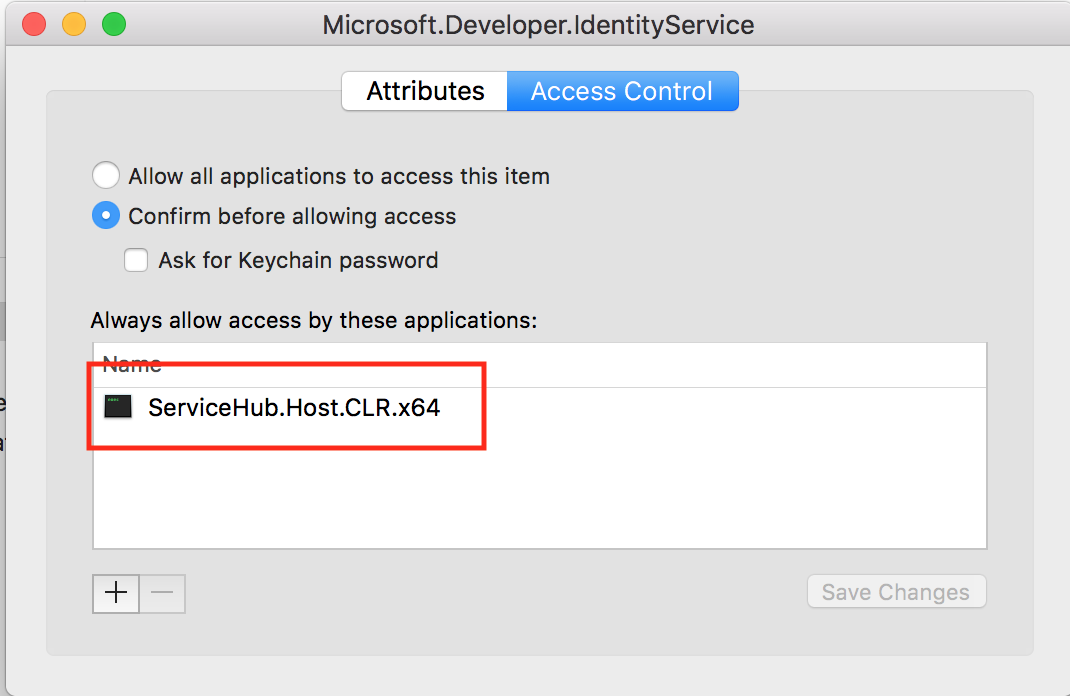
Task: Switch to the Access Control tab
Action: 622,90
